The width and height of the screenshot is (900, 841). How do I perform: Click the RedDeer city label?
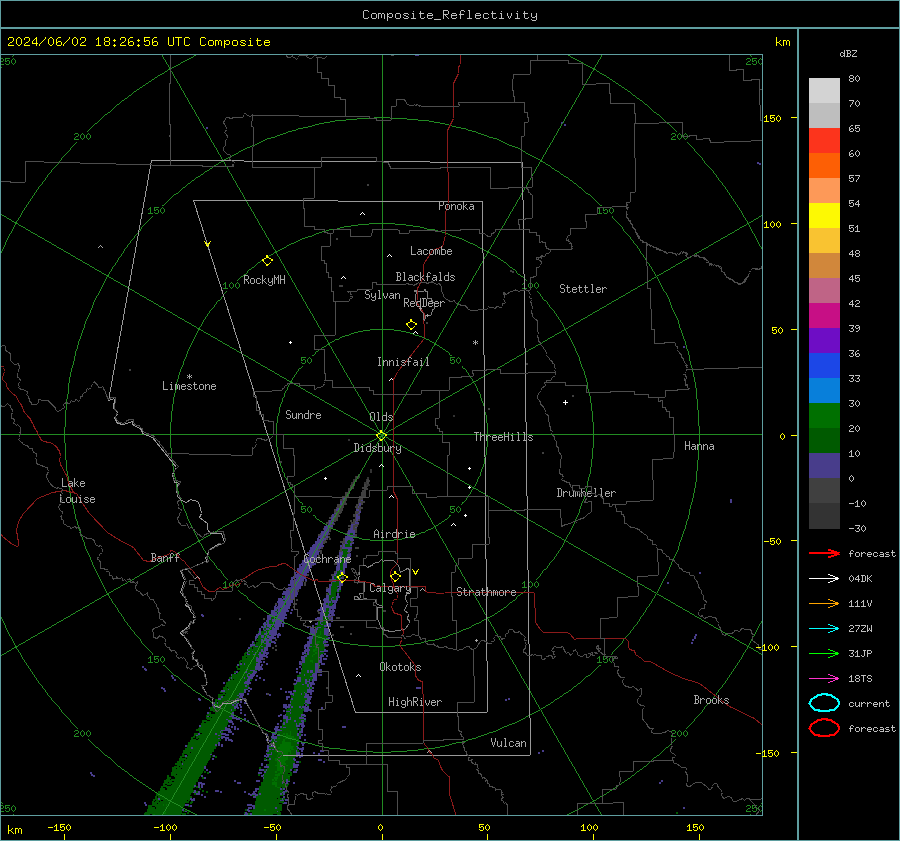pyautogui.click(x=424, y=303)
